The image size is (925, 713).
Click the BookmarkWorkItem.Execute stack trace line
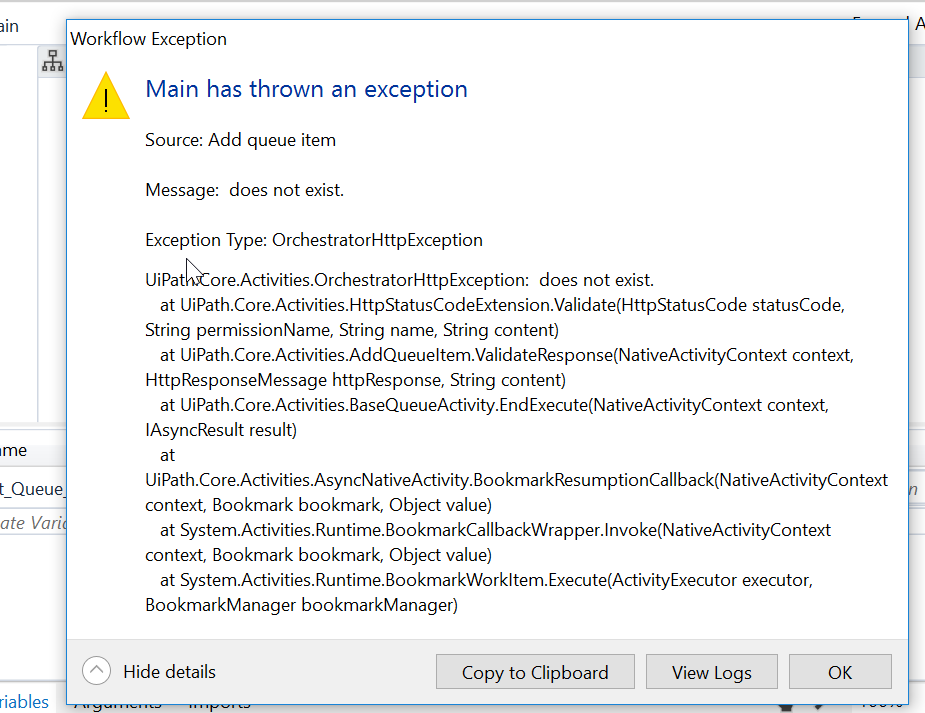[486, 580]
